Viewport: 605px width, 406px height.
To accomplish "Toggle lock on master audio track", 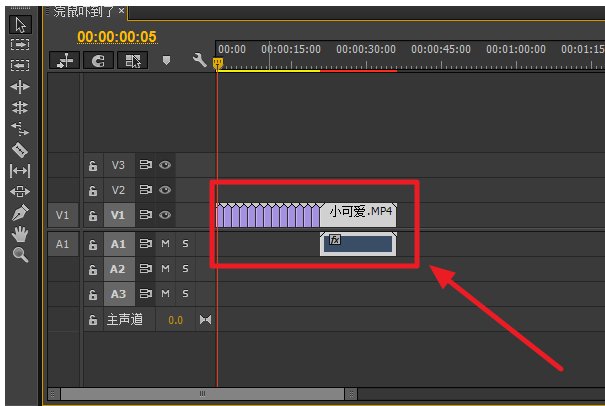I will (93, 320).
